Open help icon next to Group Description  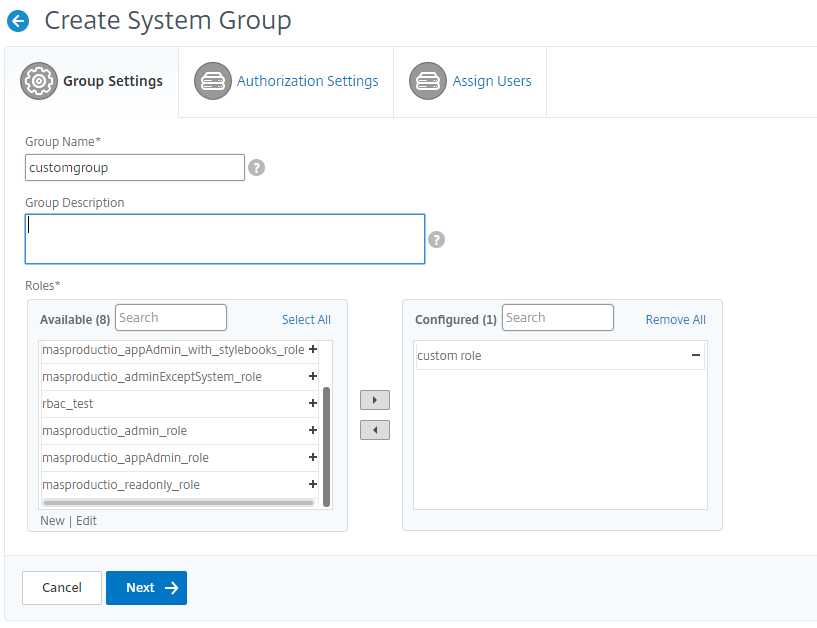437,240
